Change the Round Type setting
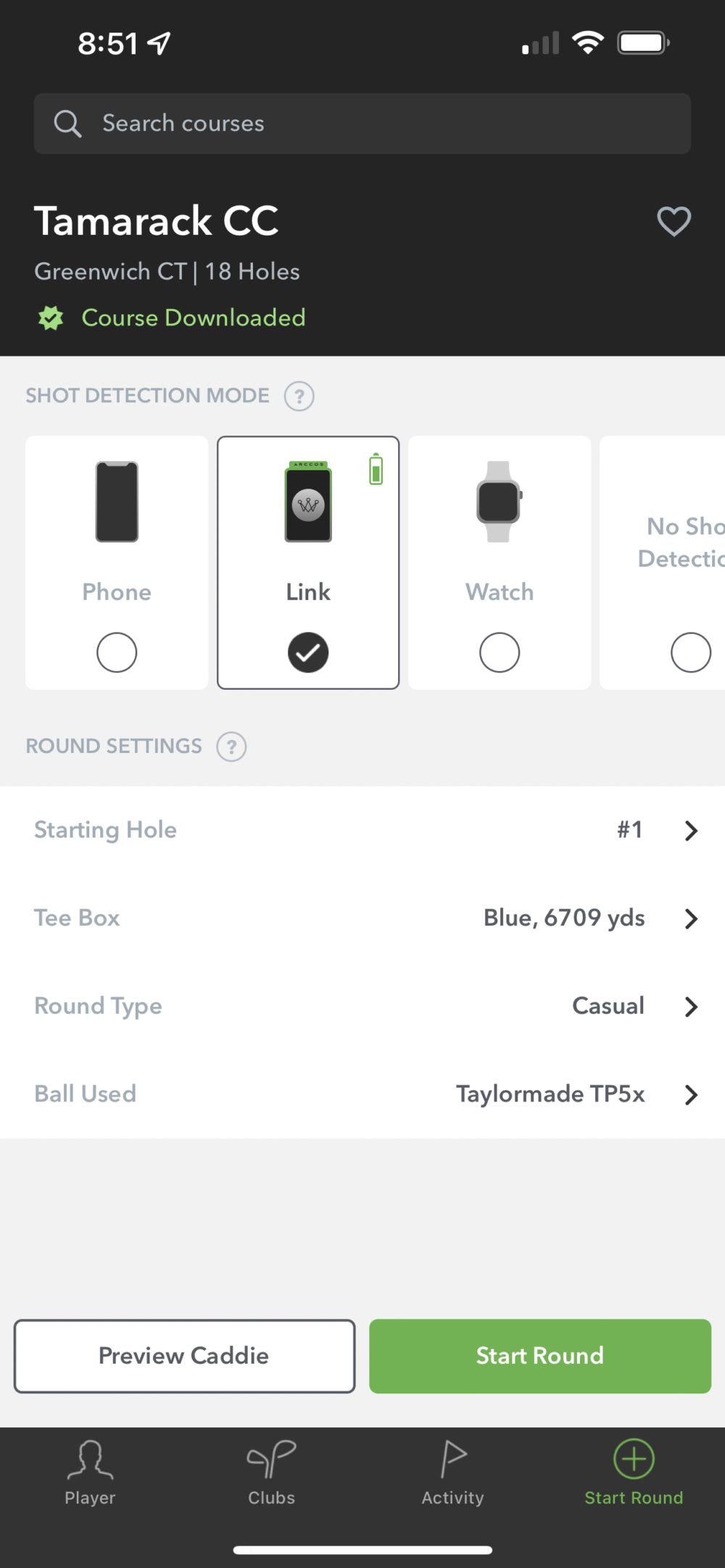 [x=362, y=1006]
